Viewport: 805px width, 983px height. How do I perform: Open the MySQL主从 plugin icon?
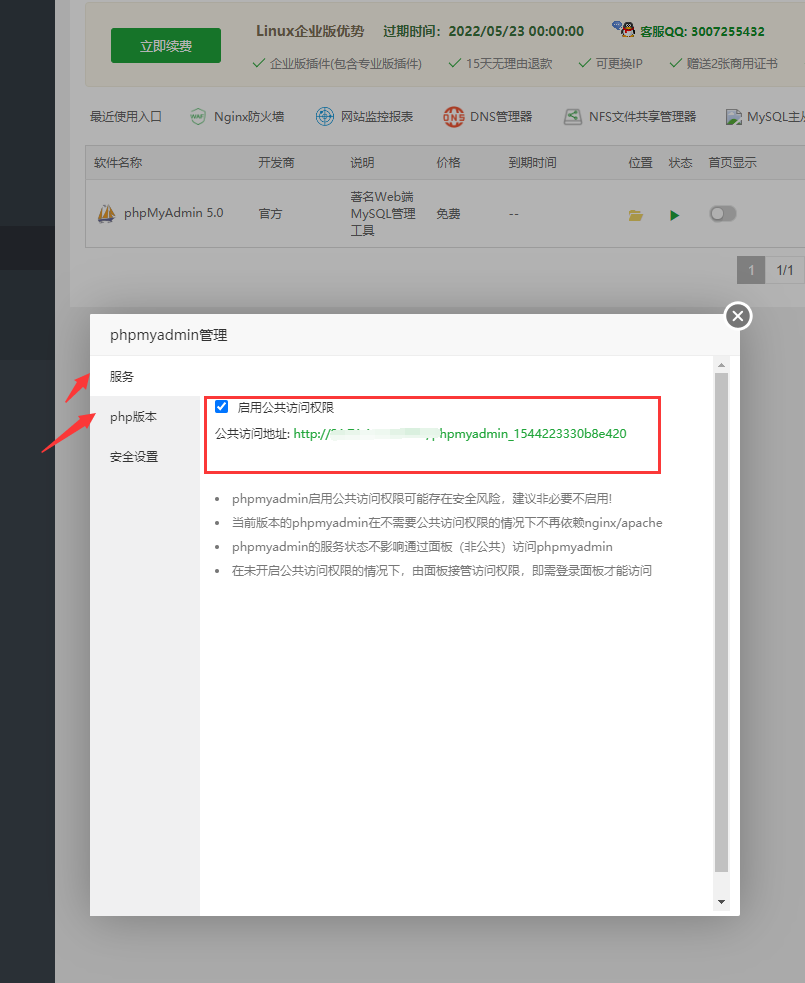tap(734, 117)
